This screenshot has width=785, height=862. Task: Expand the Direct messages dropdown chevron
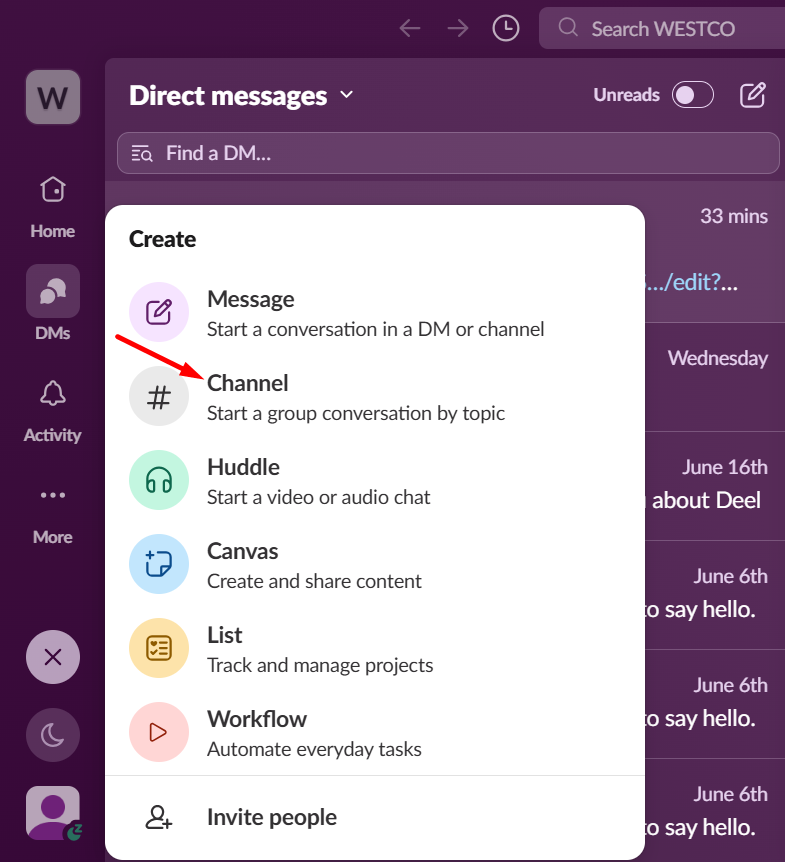click(346, 95)
